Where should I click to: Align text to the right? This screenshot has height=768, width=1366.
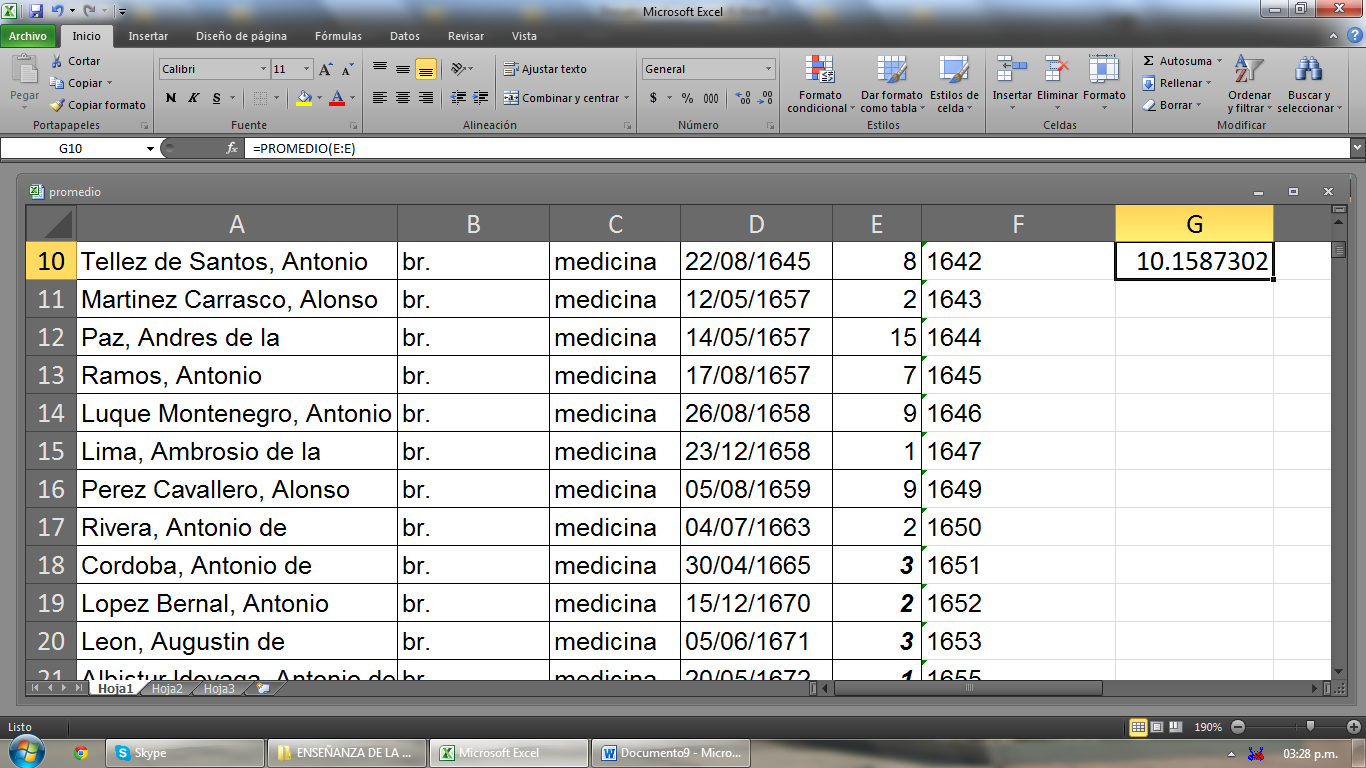[x=425, y=98]
